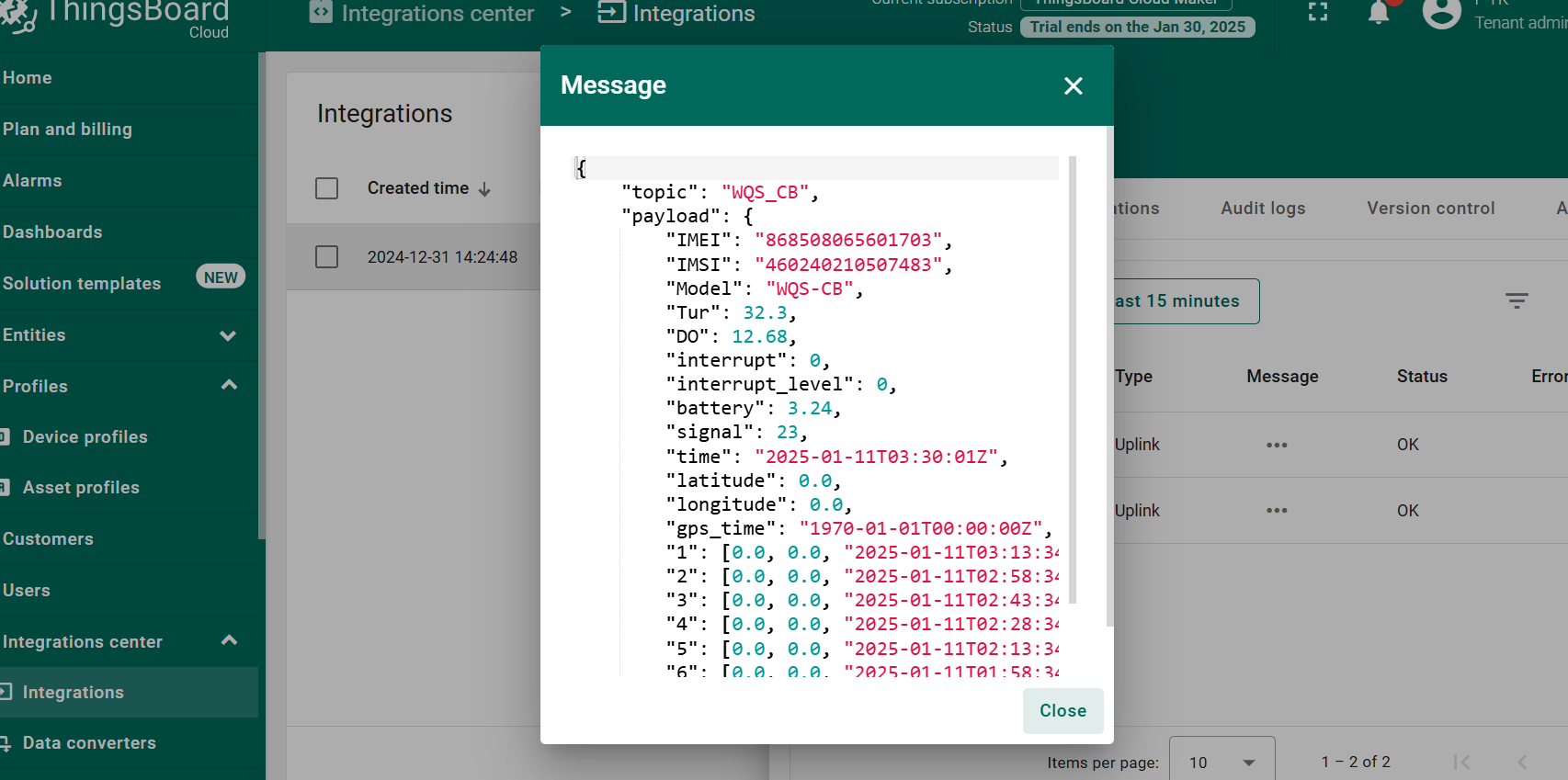Click the NEW badge on Solution templates
Image resolution: width=1568 pixels, height=780 pixels.
click(x=221, y=277)
